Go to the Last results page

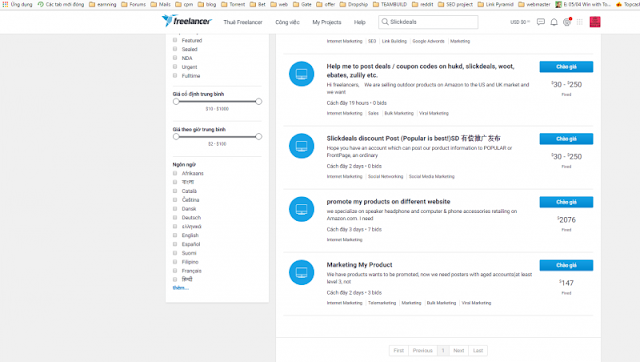tap(478, 351)
